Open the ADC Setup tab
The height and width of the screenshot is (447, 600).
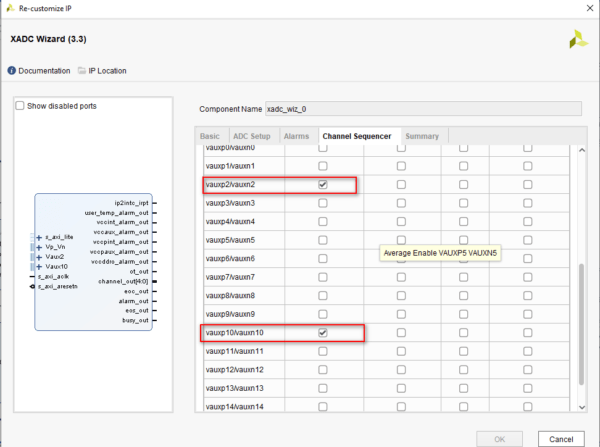pyautogui.click(x=251, y=135)
